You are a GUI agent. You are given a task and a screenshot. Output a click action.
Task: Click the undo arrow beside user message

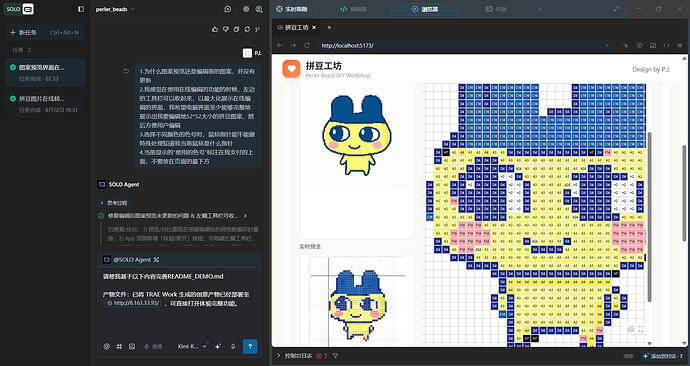click(x=126, y=71)
